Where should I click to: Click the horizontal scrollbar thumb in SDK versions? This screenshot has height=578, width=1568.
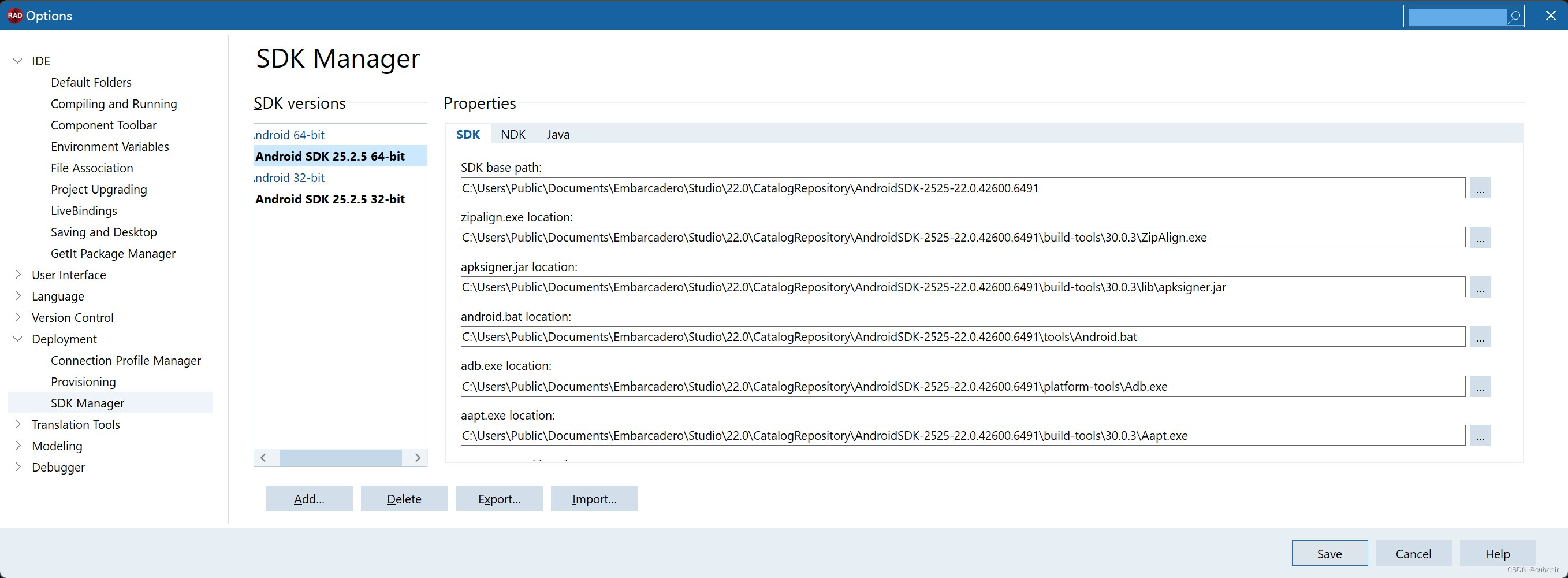coord(340,458)
